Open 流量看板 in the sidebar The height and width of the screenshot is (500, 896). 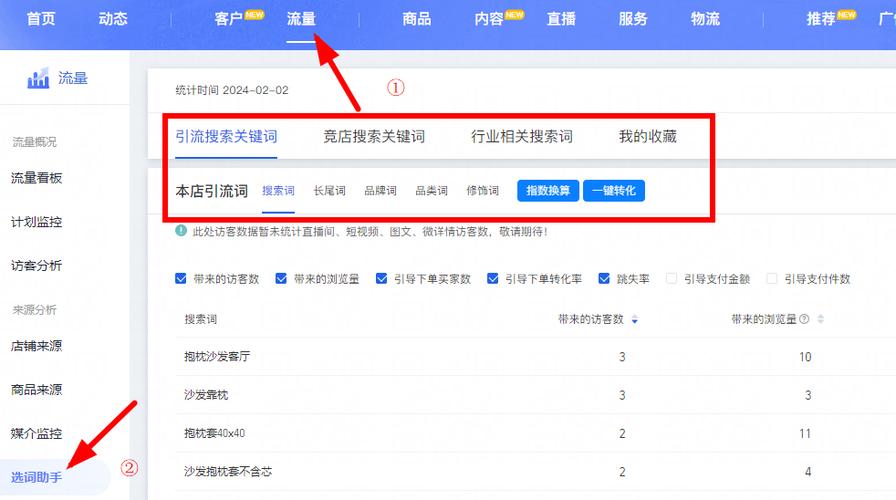coord(37,178)
